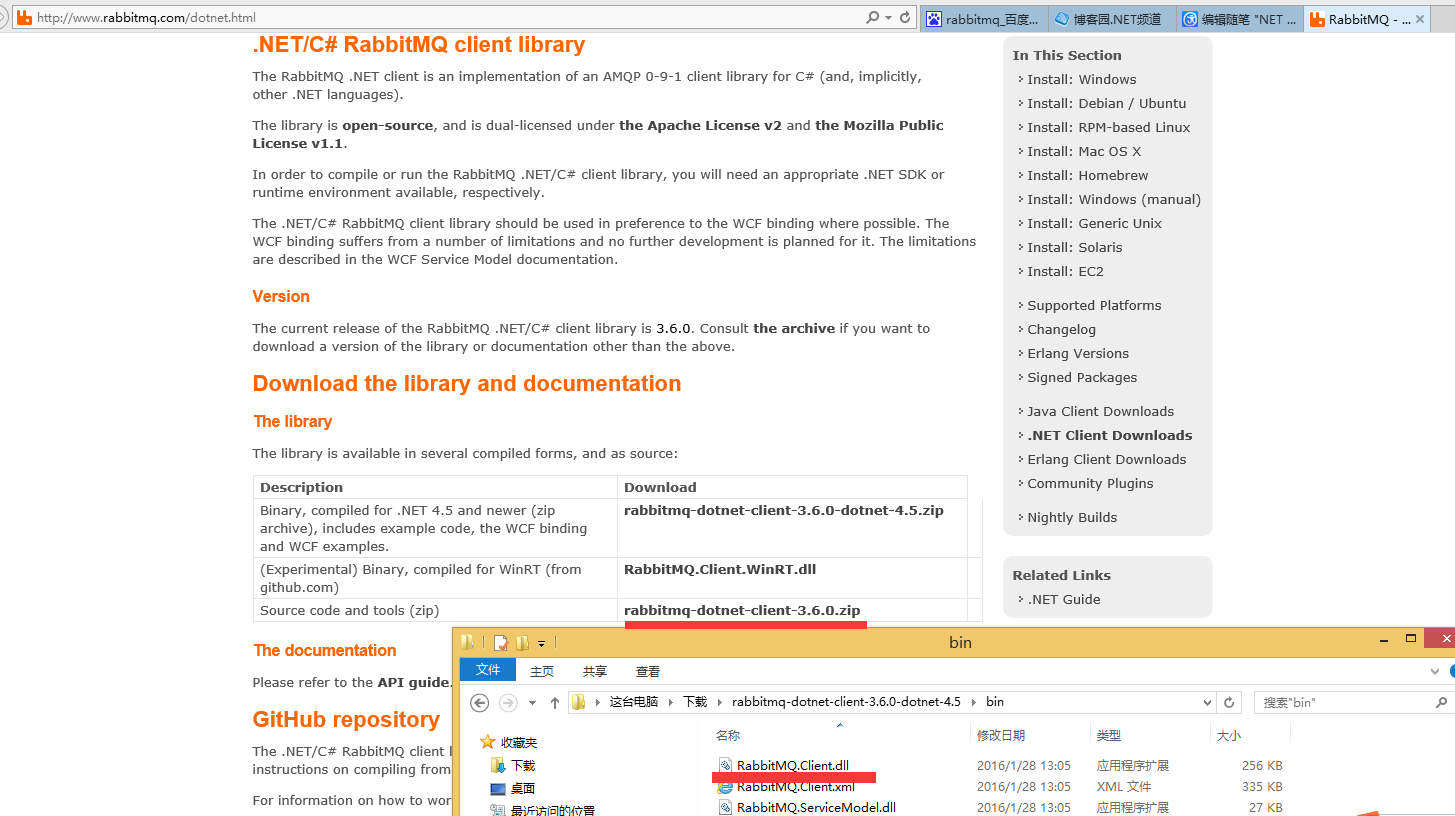The height and width of the screenshot is (816, 1455).
Task: Click the Explorer address bar refresh button
Action: click(1229, 702)
